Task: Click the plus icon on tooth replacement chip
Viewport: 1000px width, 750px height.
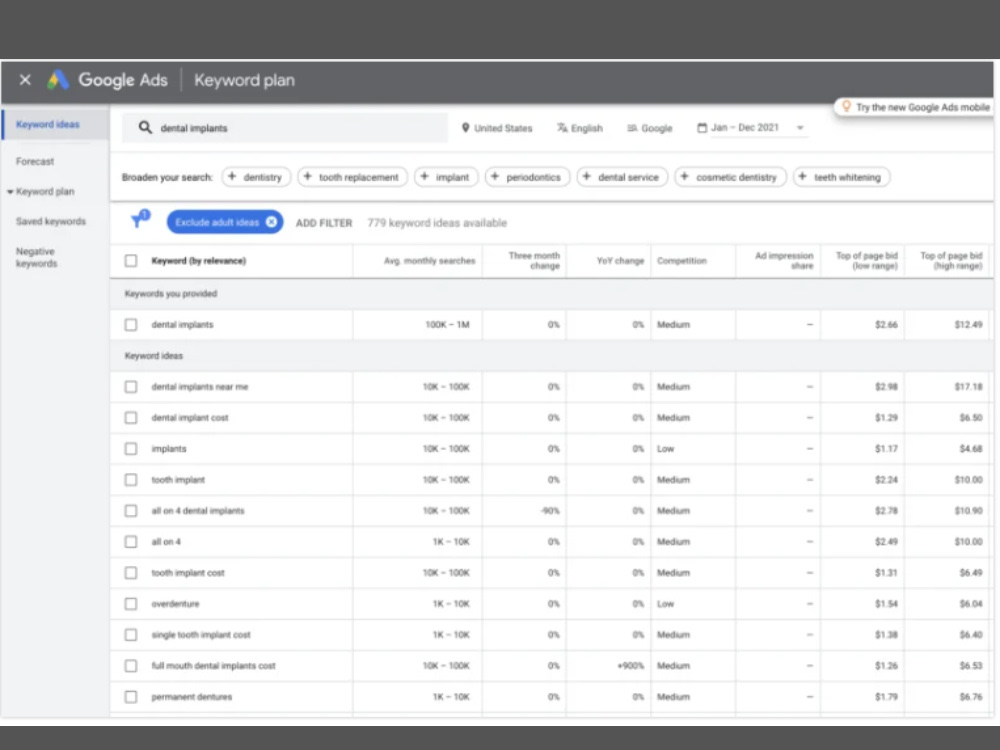Action: 307,177
